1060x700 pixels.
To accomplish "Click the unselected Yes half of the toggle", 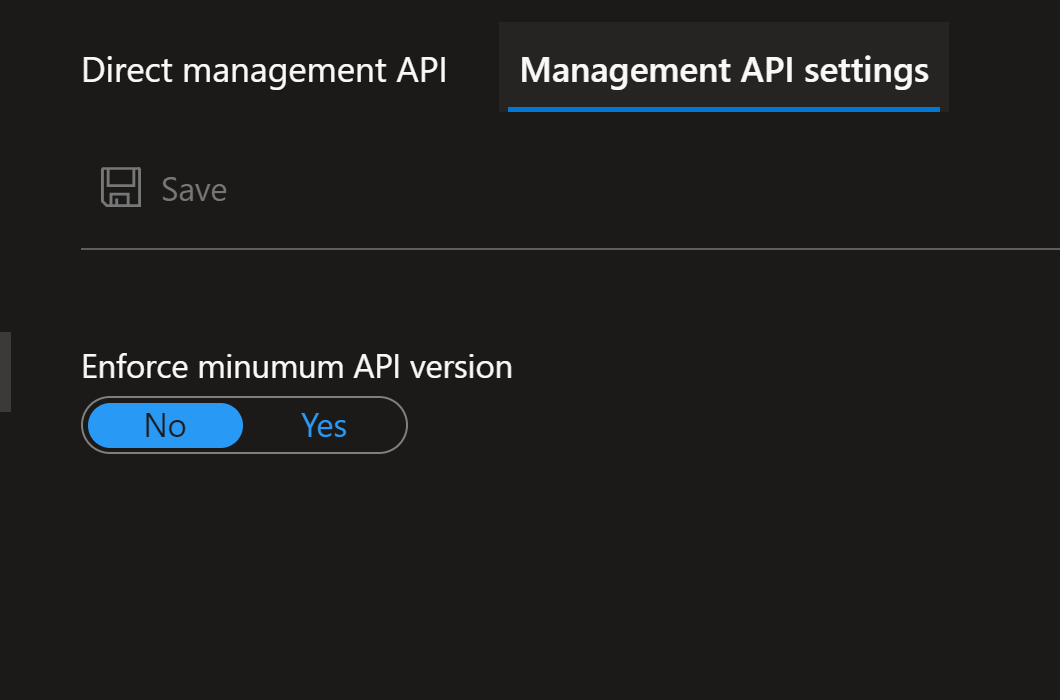I will click(324, 426).
